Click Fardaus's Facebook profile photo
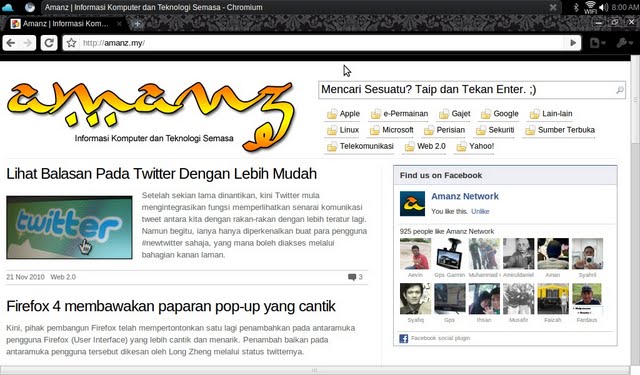This screenshot has width=640, height=375. 587,299
